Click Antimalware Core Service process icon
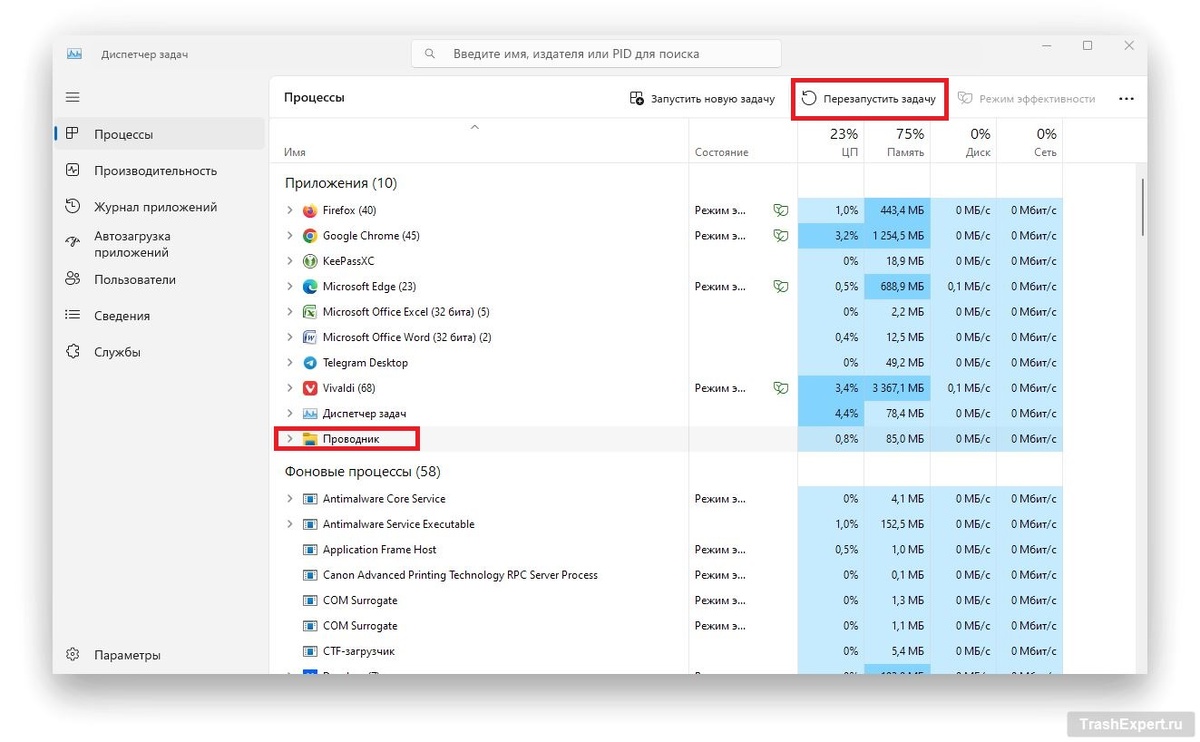 [310, 499]
